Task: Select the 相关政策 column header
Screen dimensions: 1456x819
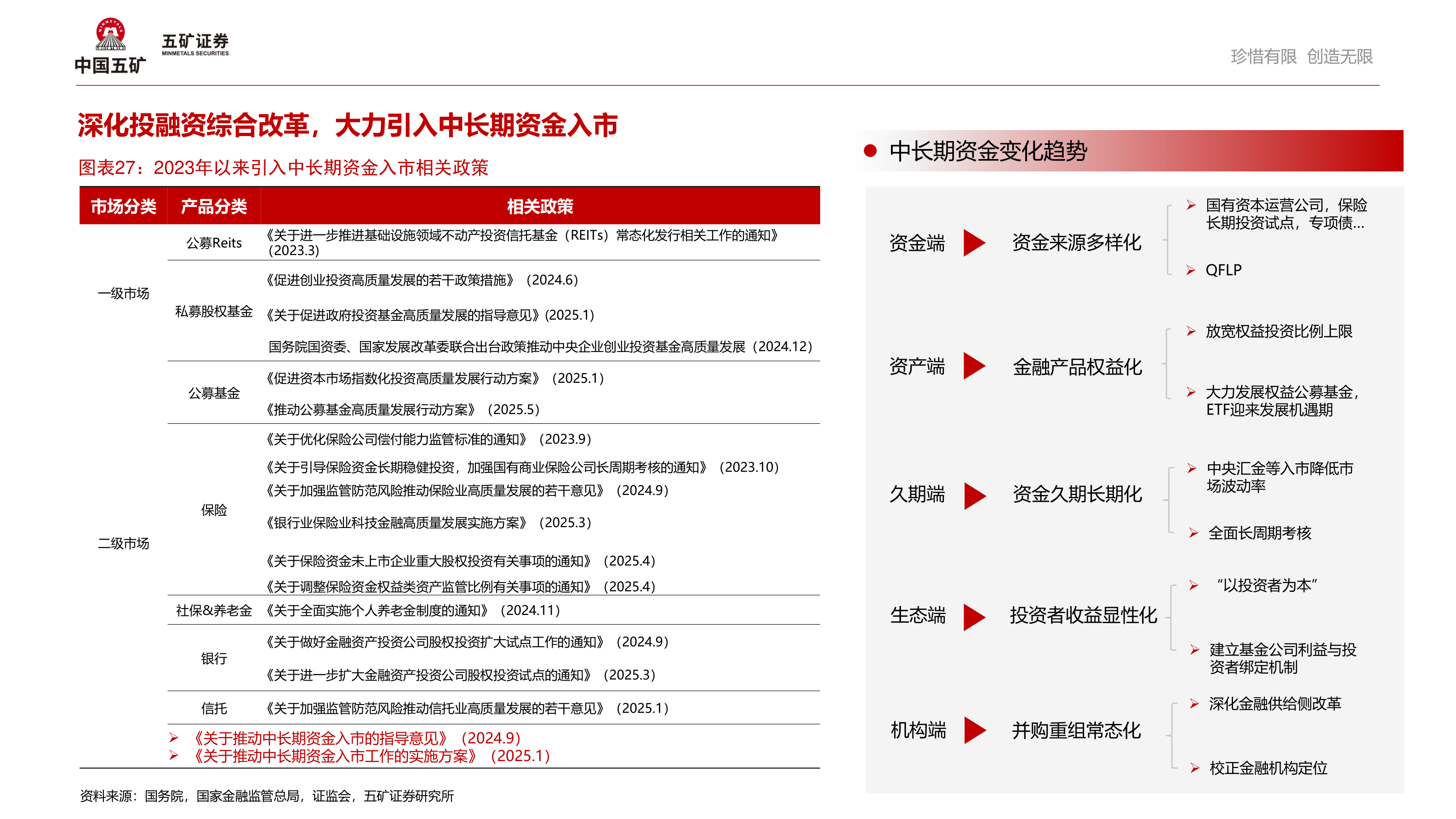Action: click(540, 206)
